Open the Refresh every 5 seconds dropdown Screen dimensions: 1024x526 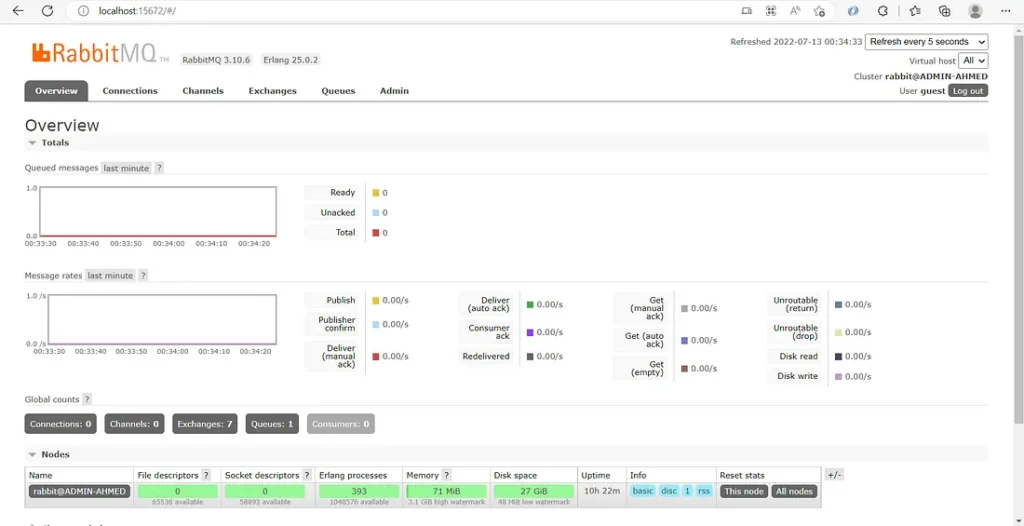click(926, 42)
